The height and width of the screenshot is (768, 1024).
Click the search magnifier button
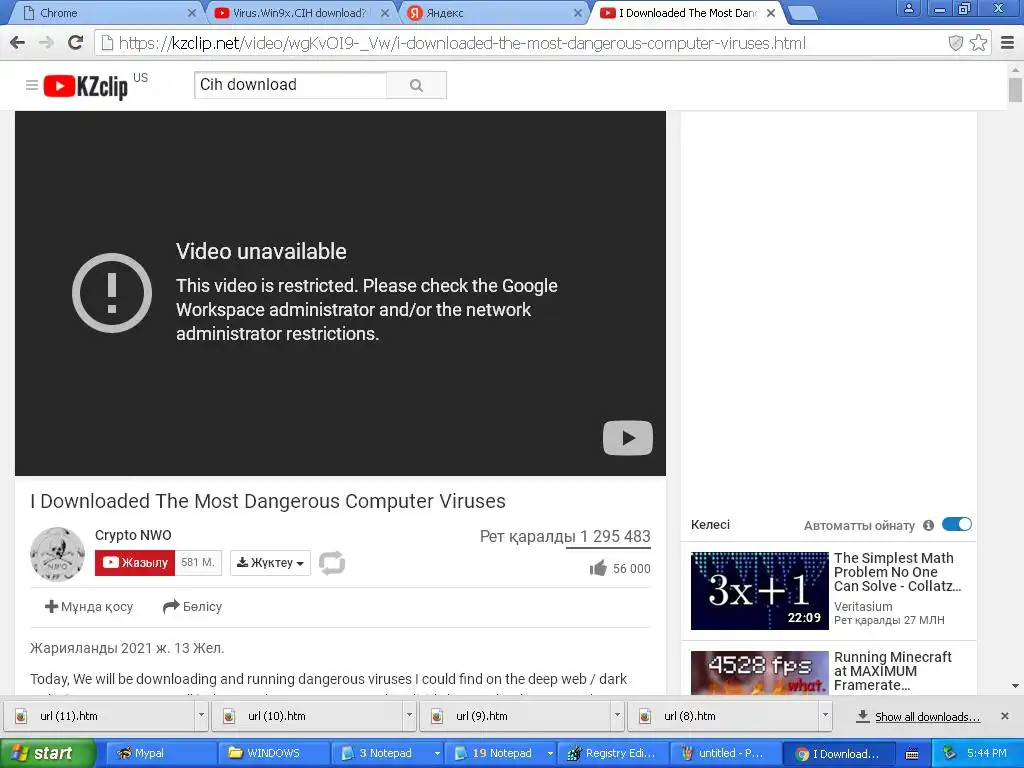(x=416, y=85)
